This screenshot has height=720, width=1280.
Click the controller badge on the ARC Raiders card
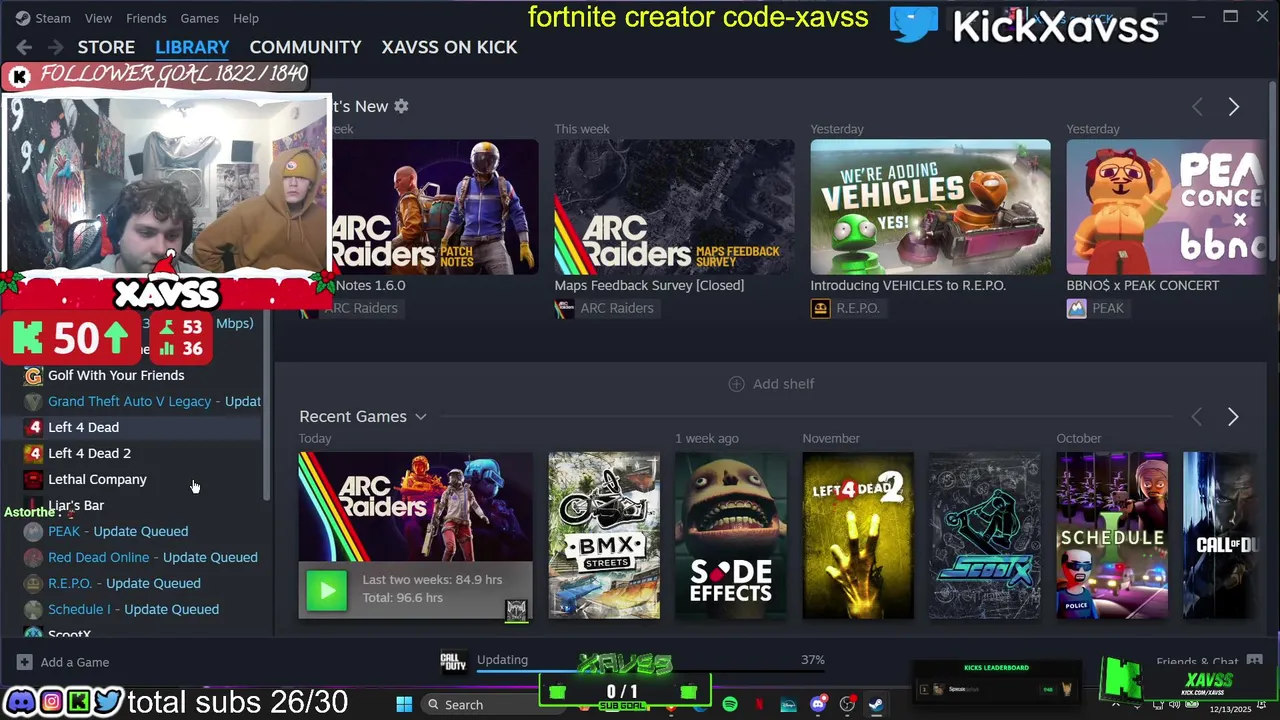point(516,609)
